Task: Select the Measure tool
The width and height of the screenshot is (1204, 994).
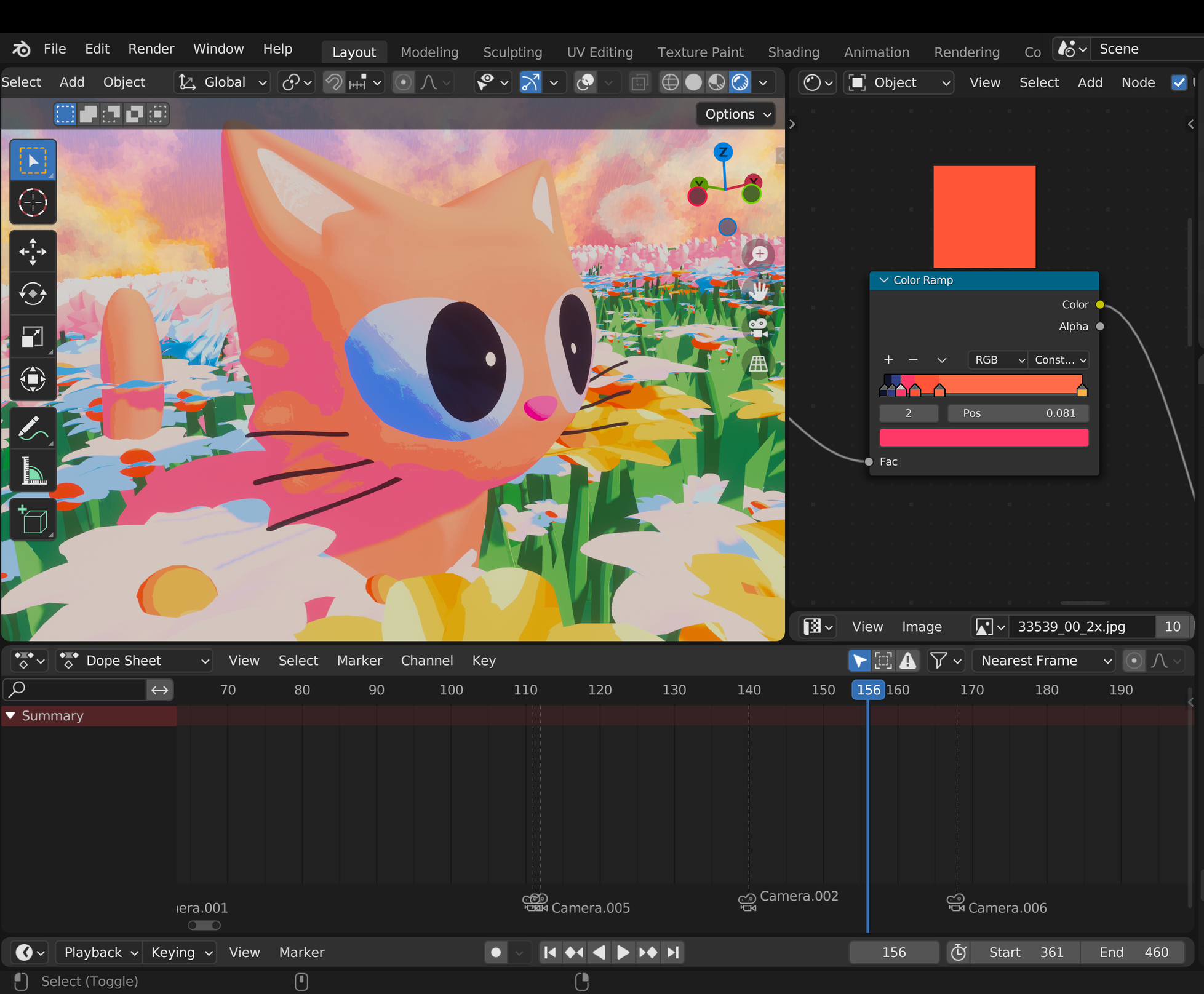Action: click(33, 471)
